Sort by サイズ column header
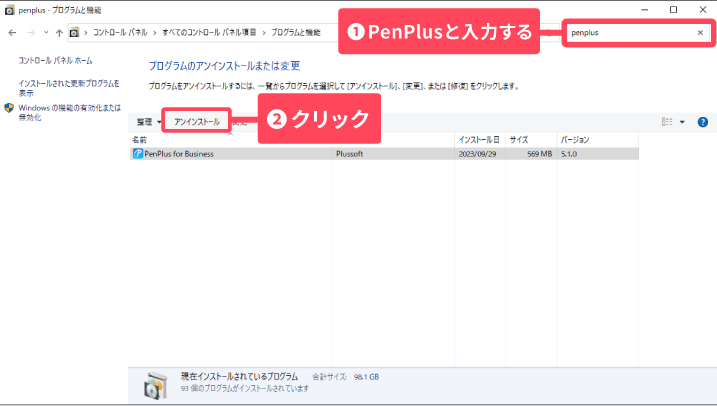This screenshot has width=717, height=406. coord(519,140)
